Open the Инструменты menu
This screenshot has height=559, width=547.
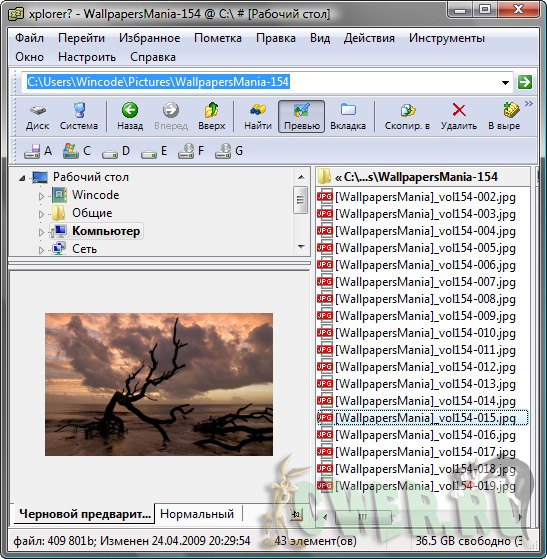(446, 38)
